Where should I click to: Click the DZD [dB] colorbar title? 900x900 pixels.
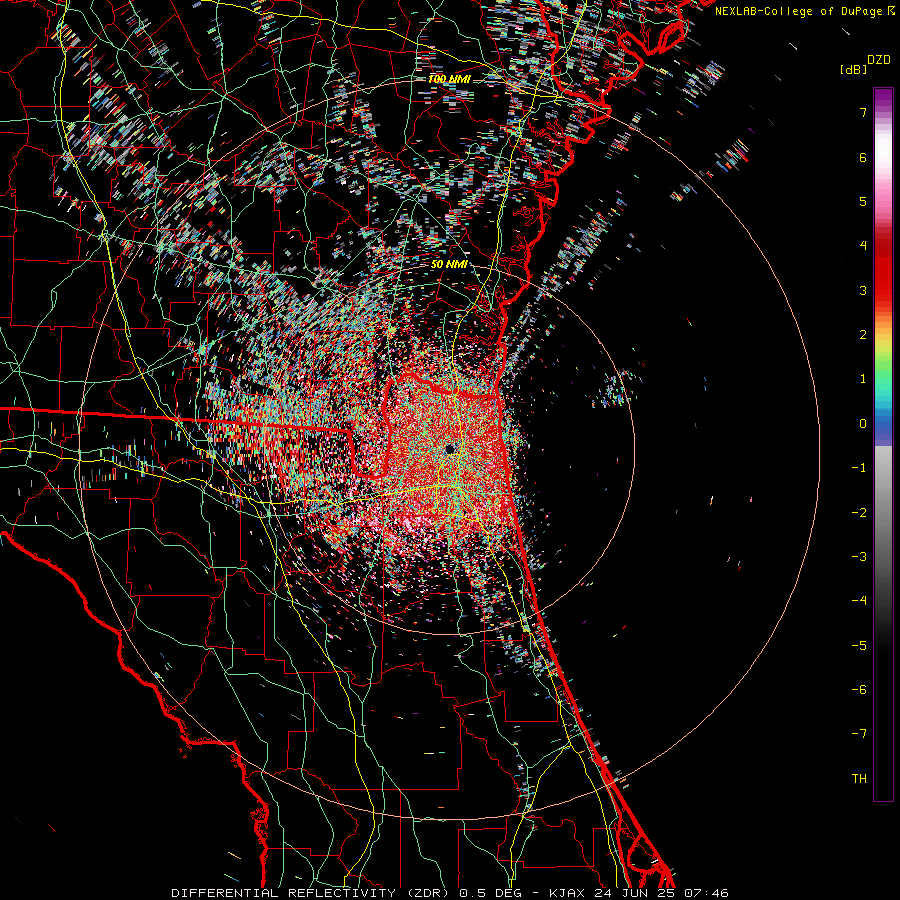(x=866, y=64)
